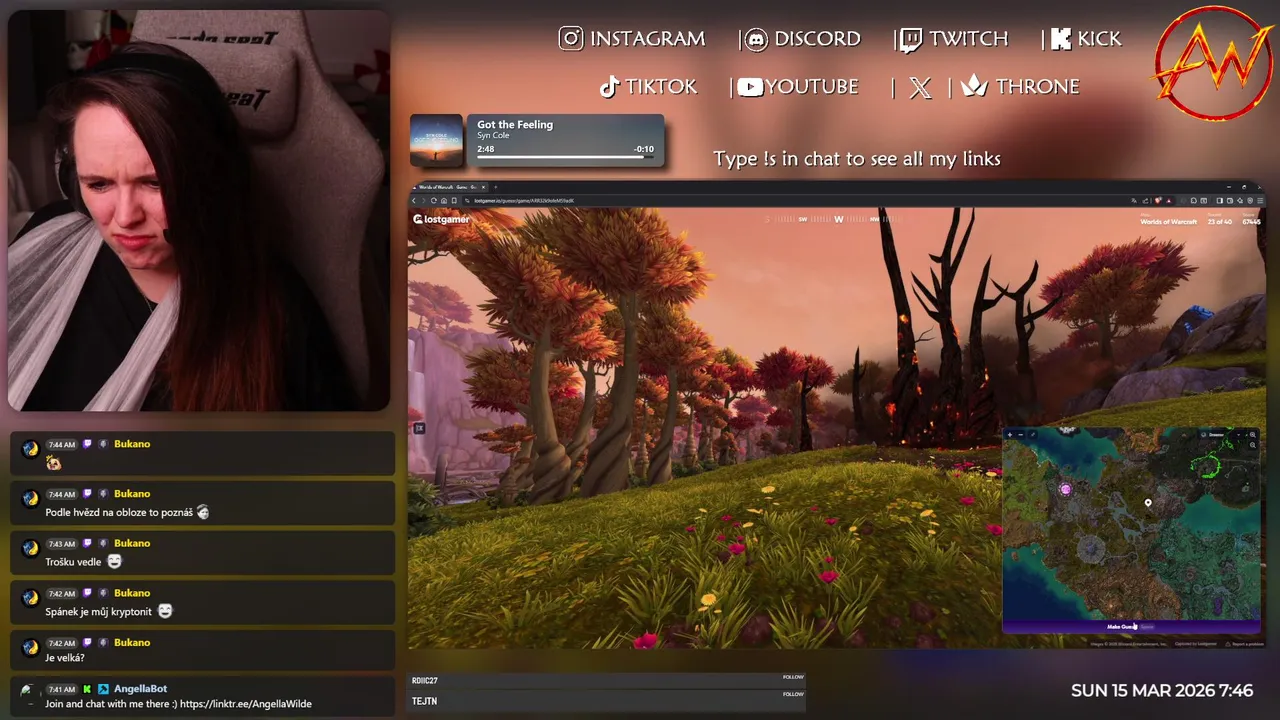Screen dimensions: 1280x720
Task: Click the Worlds of Warcraft map name label
Action: 1168,221
